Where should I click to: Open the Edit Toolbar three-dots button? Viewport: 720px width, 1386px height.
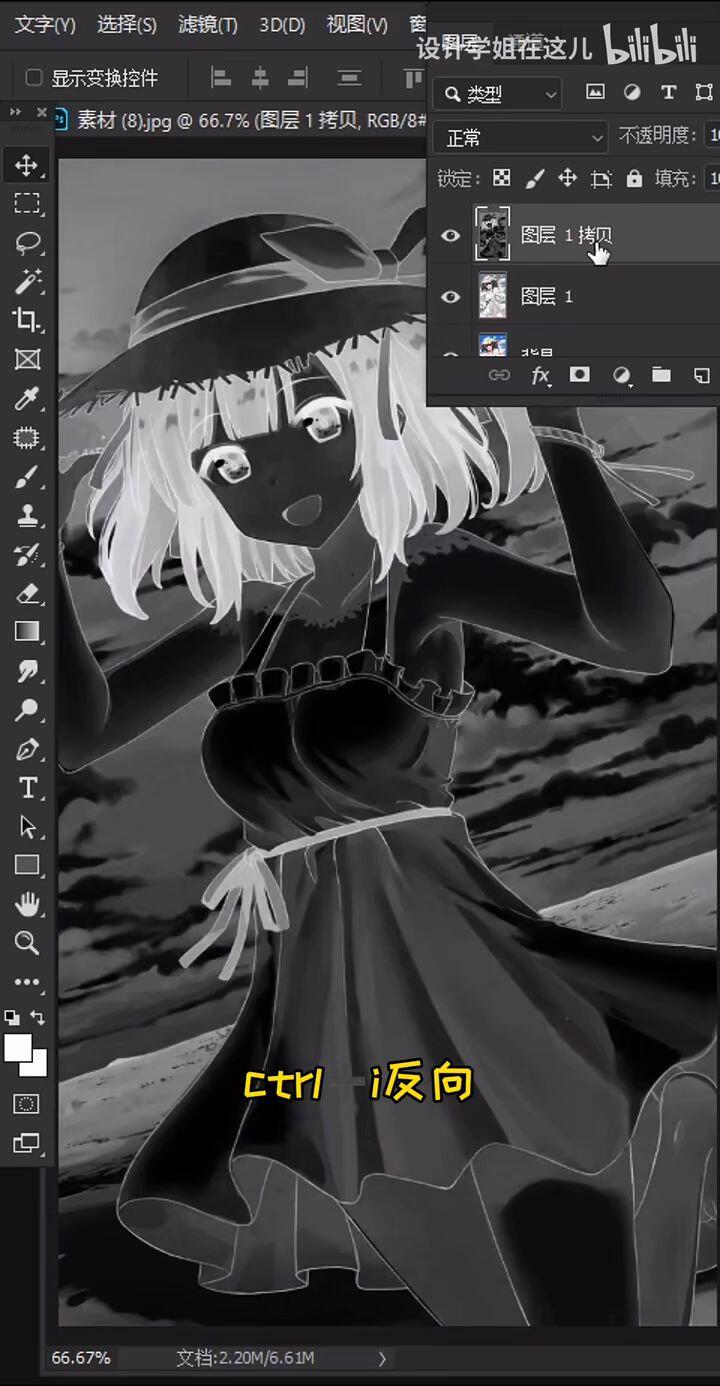27,982
